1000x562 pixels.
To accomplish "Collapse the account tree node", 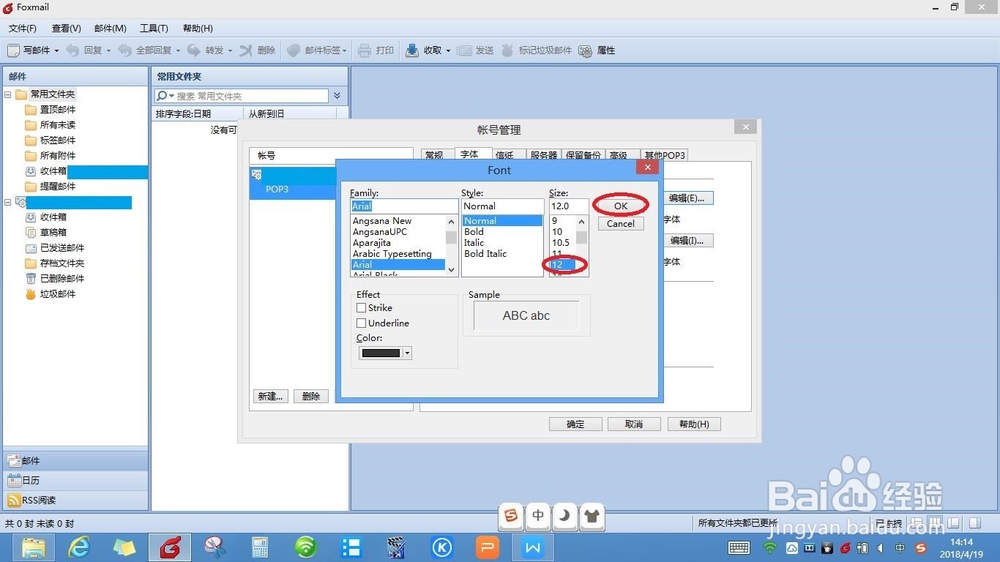I will 8,202.
